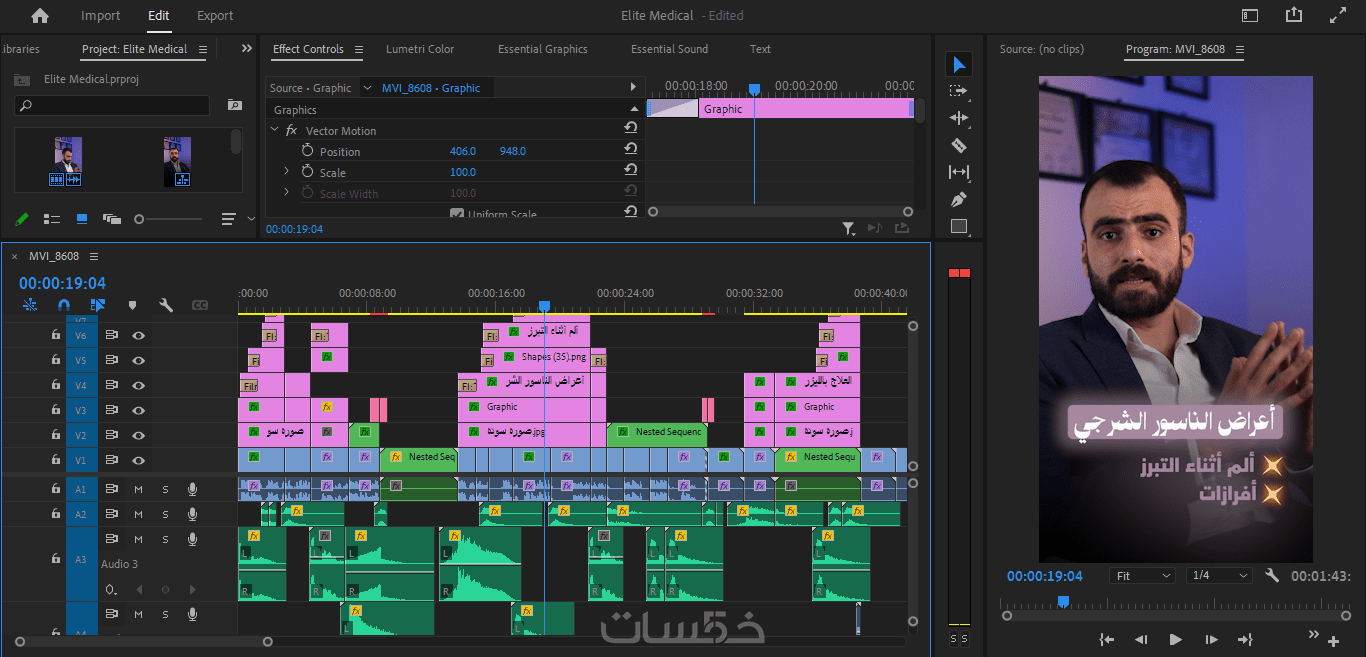Open MVI_8608 timeline panel menu
The image size is (1366, 657).
[x=94, y=256]
